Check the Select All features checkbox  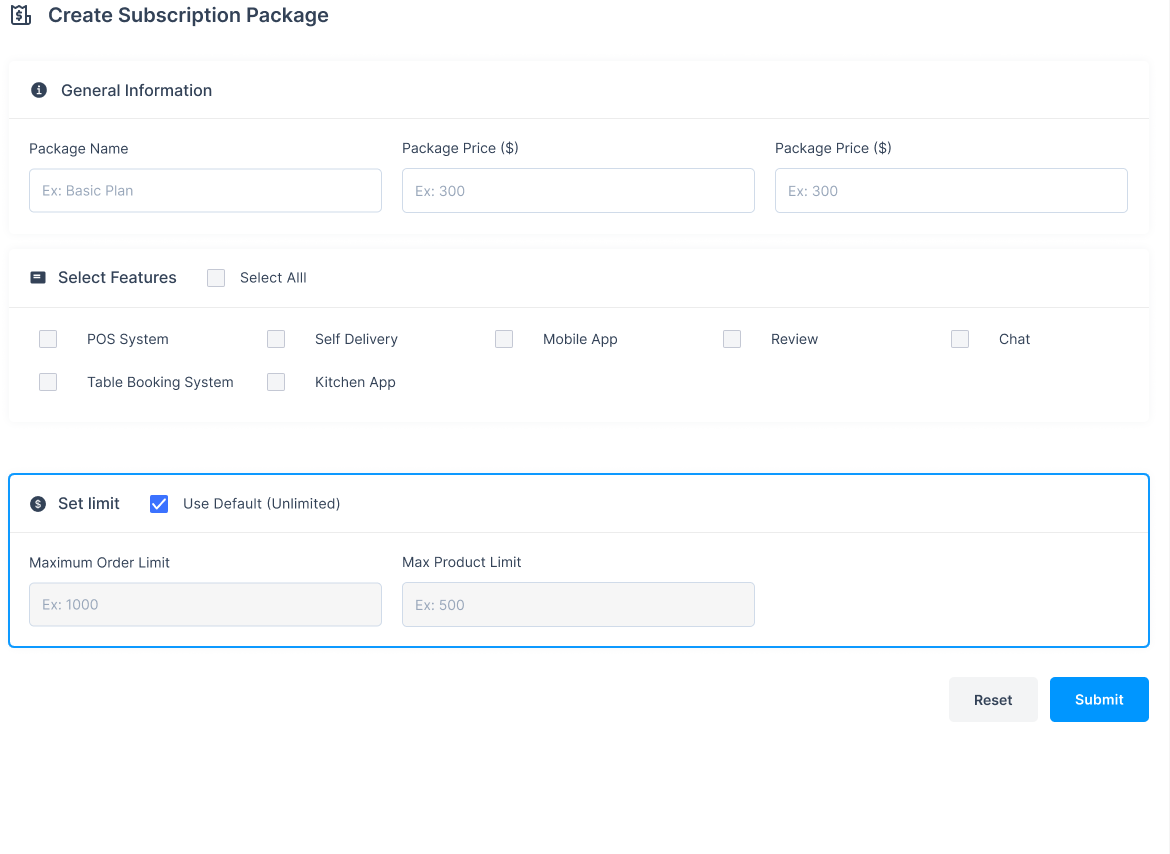coord(216,278)
